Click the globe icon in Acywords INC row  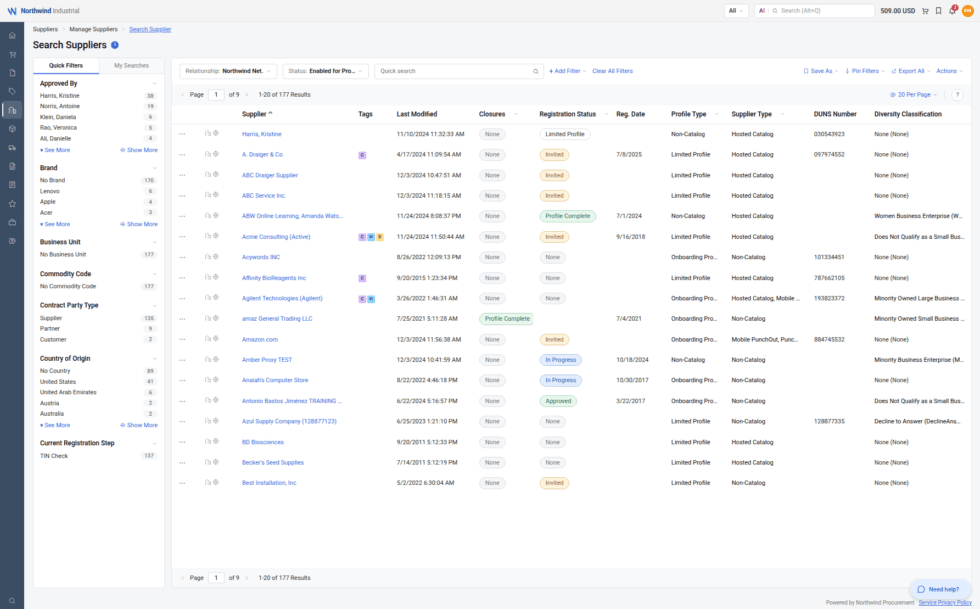216,256
